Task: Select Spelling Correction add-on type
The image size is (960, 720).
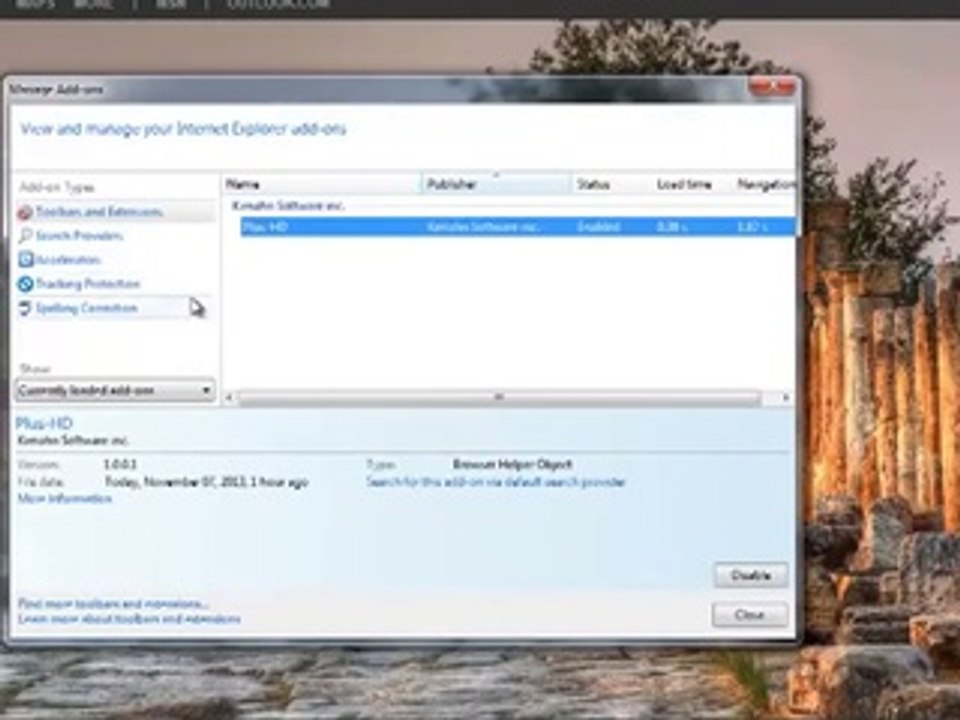Action: point(115,308)
